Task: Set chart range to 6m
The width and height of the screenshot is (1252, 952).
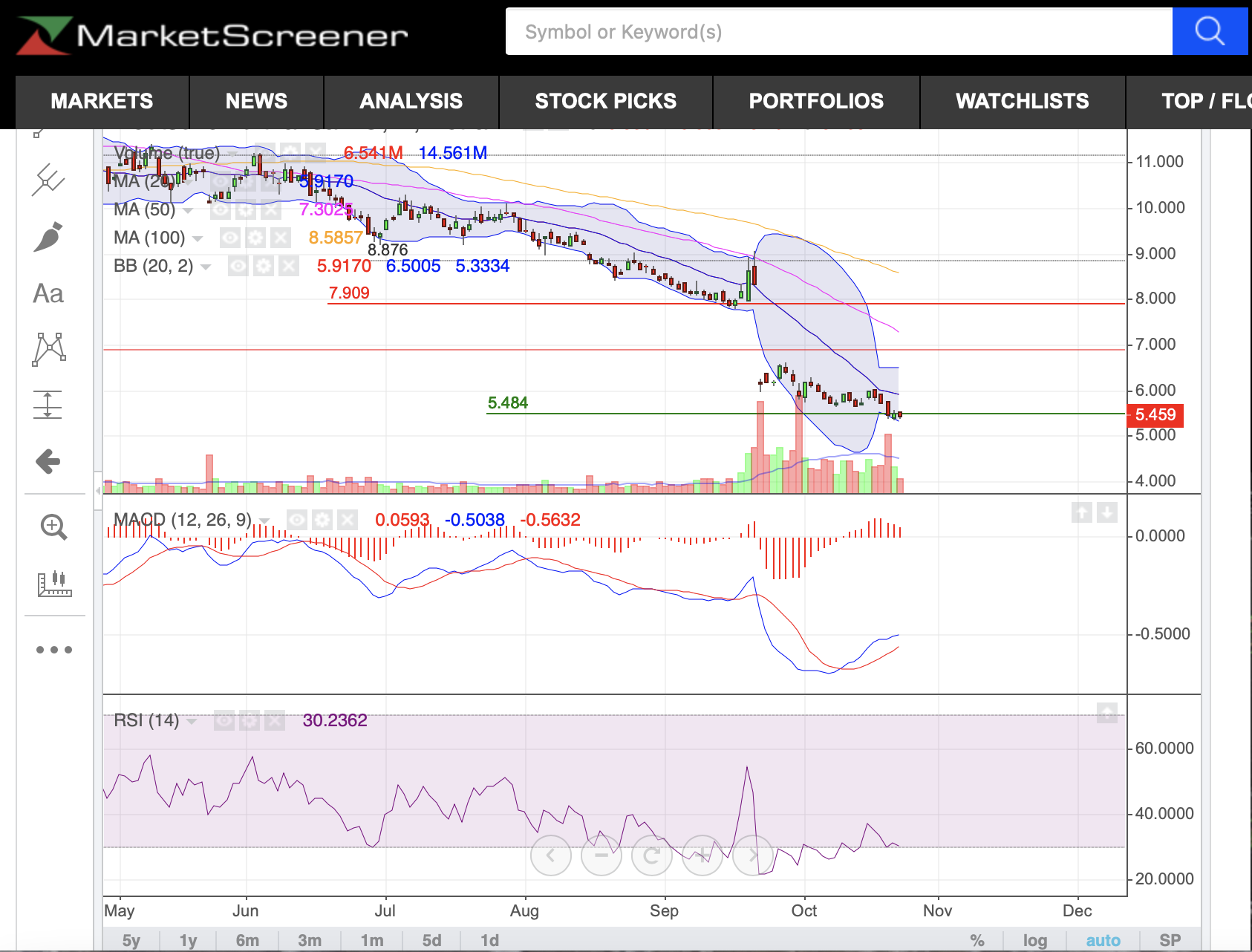Action: pos(247,940)
